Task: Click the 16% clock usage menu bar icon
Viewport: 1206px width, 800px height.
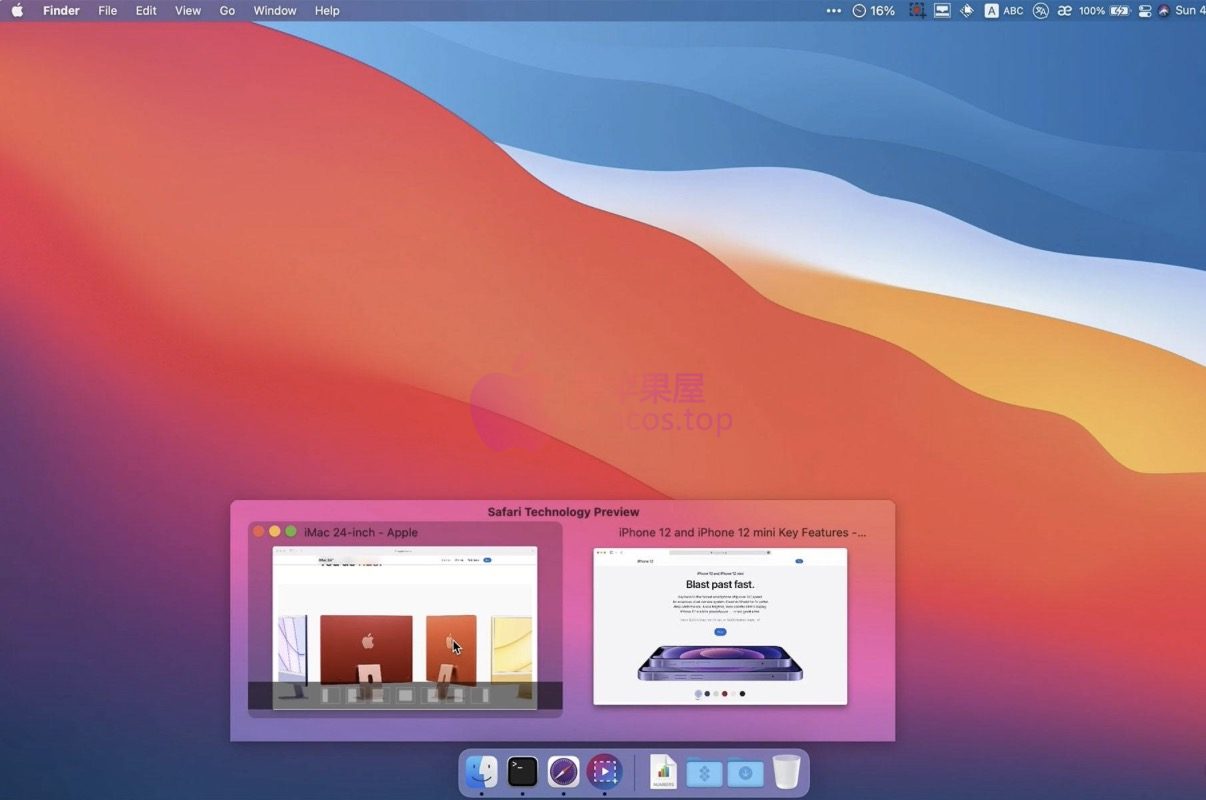Action: (874, 10)
